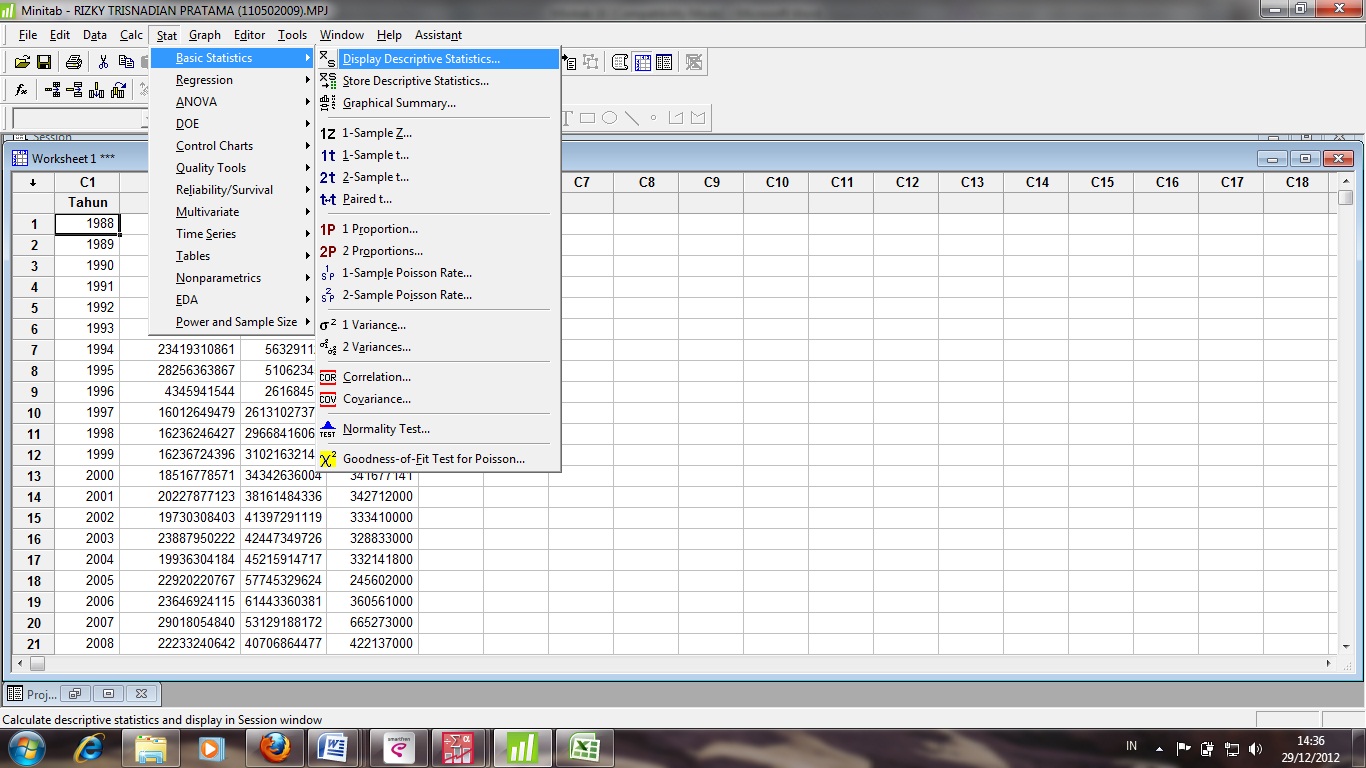The width and height of the screenshot is (1366, 768).
Task: Click the Open Project toolbar icon
Action: pos(22,62)
